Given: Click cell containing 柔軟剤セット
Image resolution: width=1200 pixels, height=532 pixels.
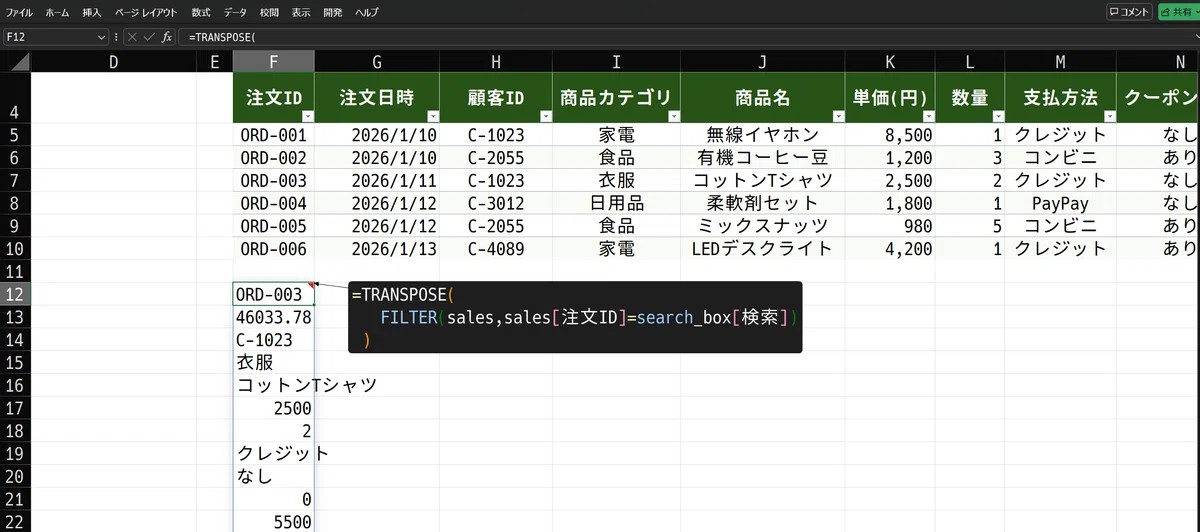Looking at the screenshot, I should click(763, 203).
